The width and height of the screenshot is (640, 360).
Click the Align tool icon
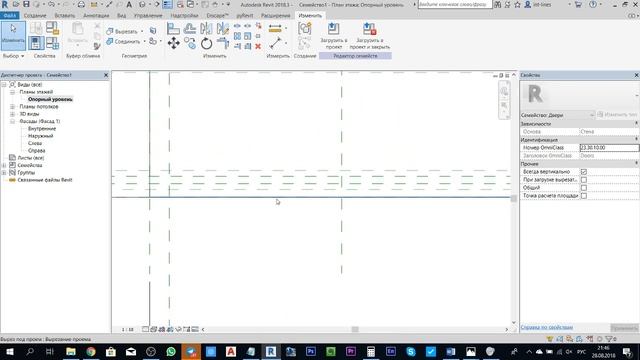pyautogui.click(x=173, y=29)
